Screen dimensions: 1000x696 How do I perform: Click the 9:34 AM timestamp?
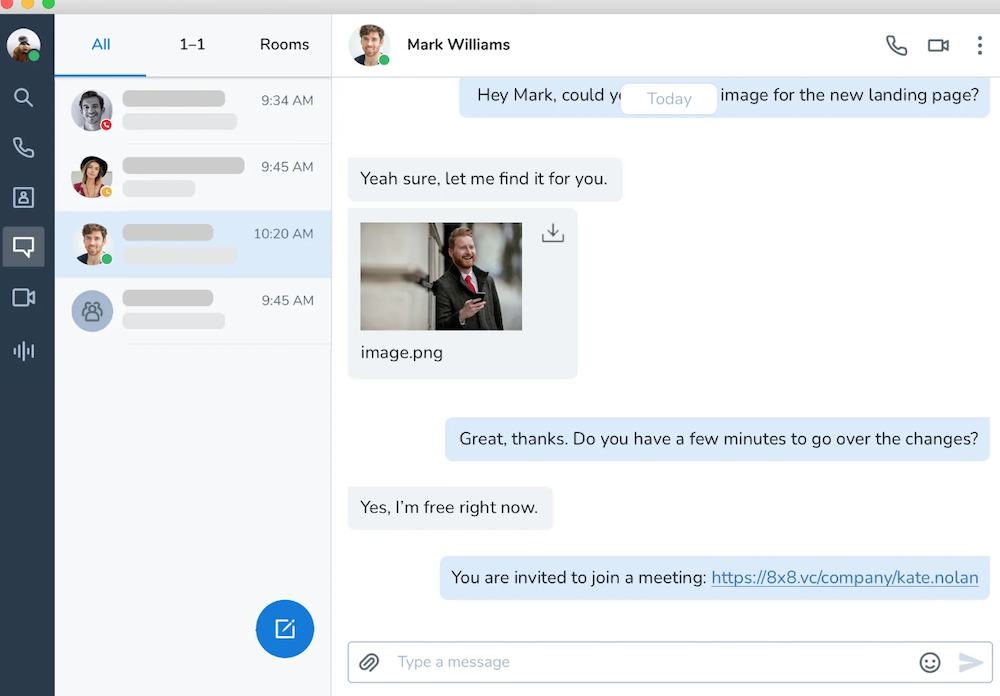pyautogui.click(x=287, y=100)
